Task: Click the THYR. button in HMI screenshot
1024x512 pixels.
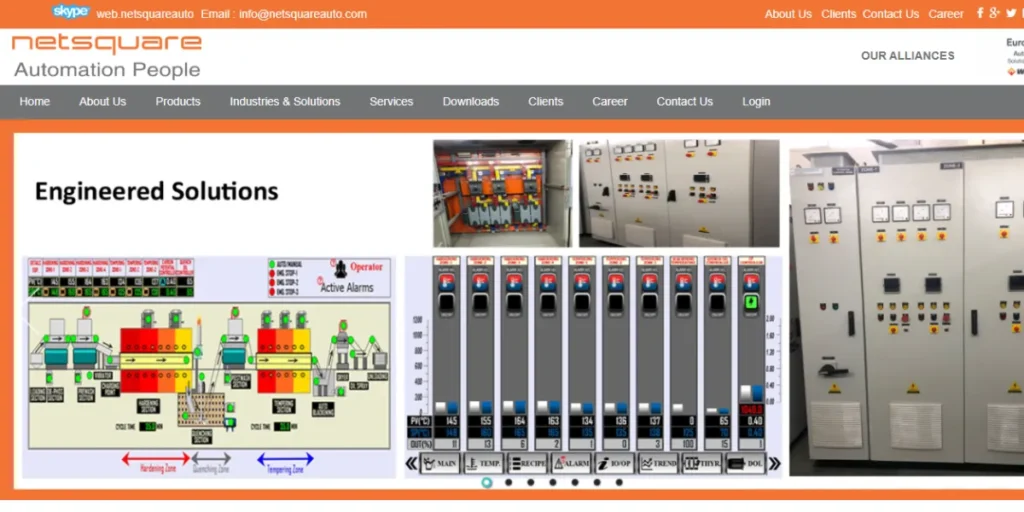Action: [702, 464]
